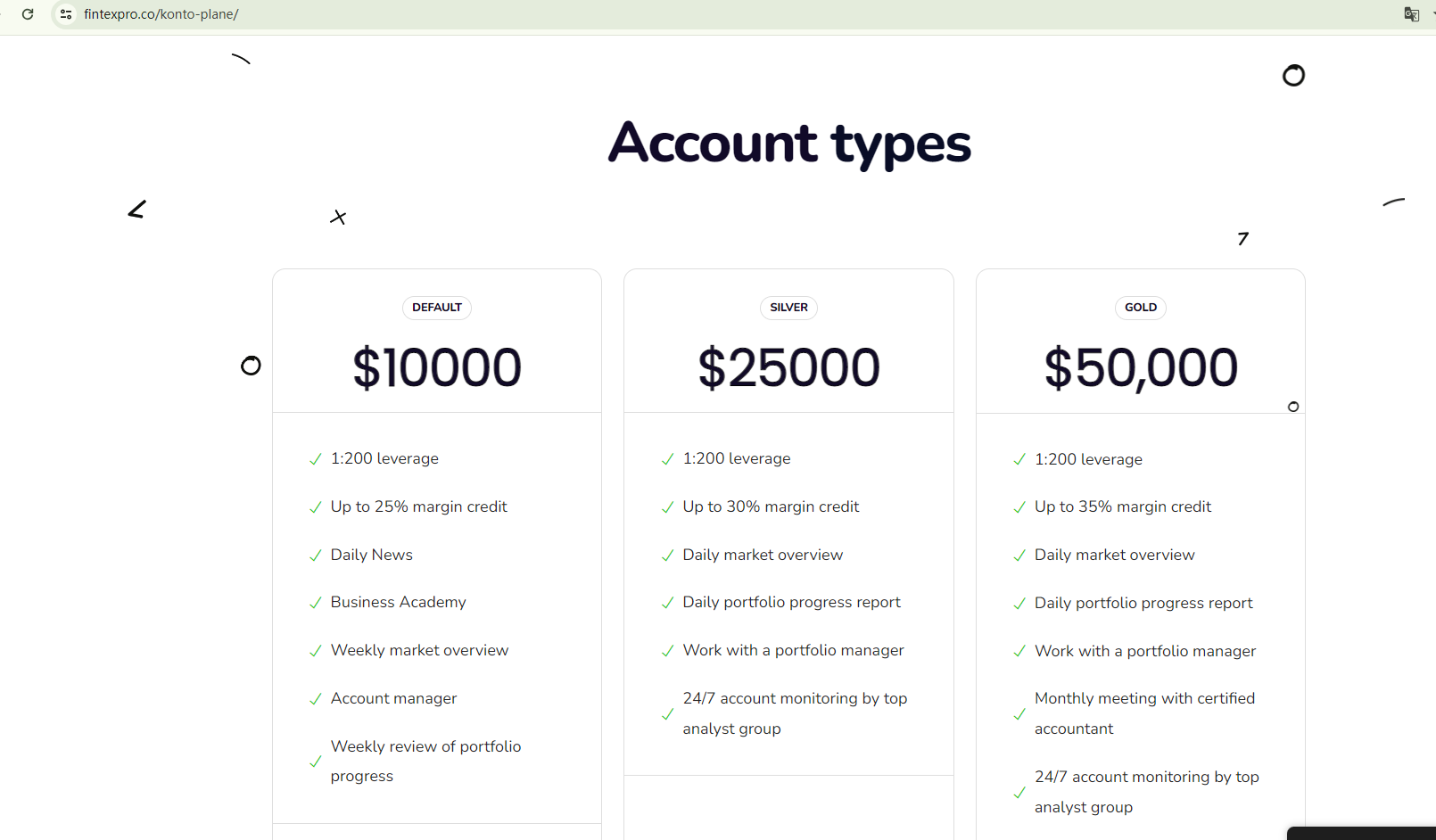1436x840 pixels.
Task: Click the Account types heading
Action: coord(789,143)
